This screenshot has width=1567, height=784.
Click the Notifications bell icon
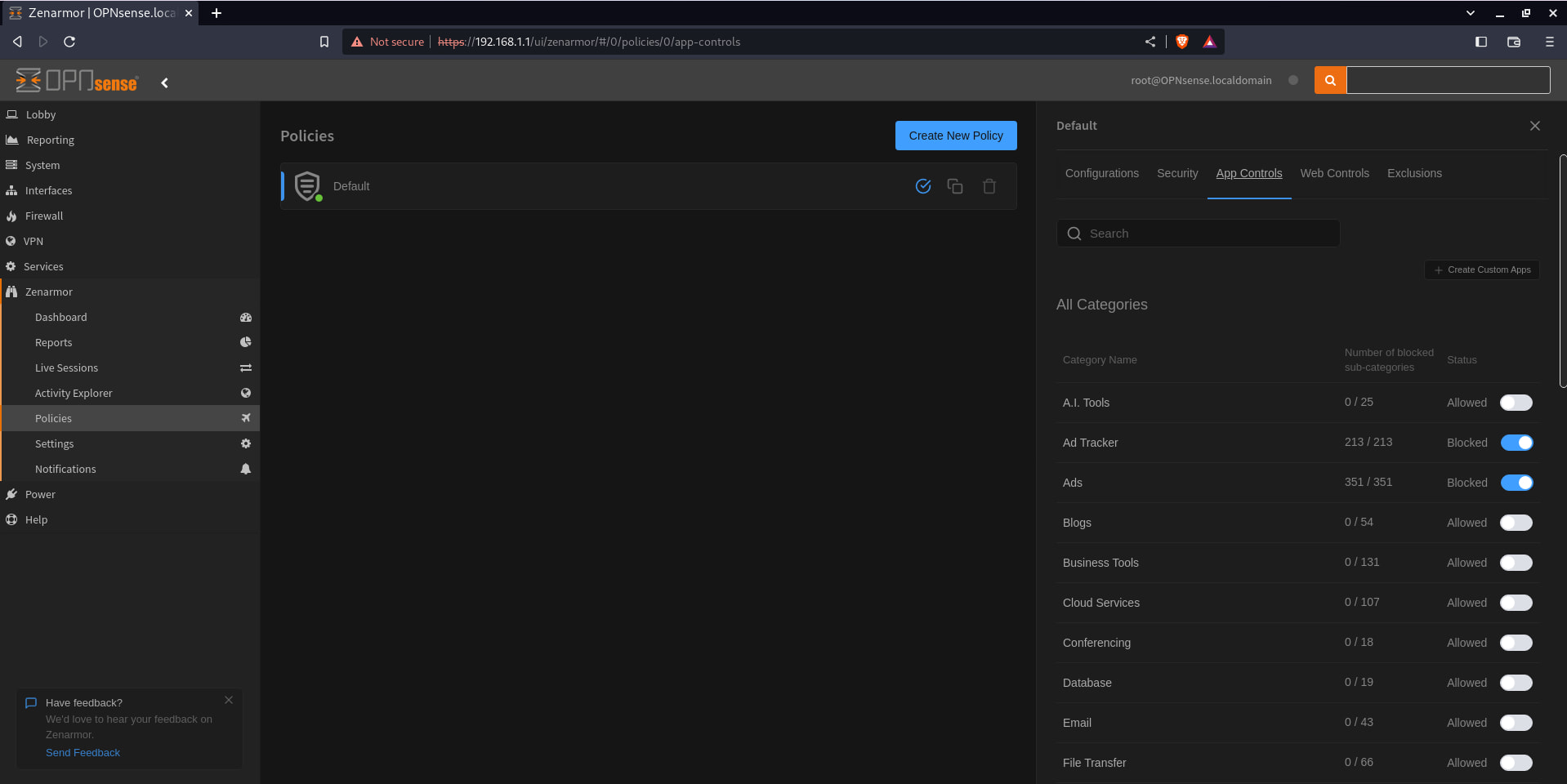click(246, 469)
